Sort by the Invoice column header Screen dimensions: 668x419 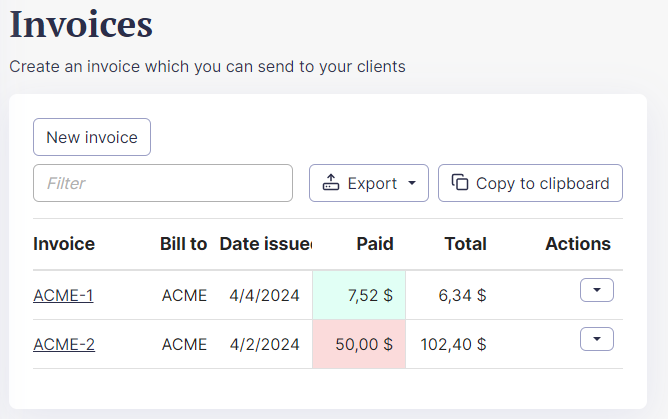tap(64, 244)
